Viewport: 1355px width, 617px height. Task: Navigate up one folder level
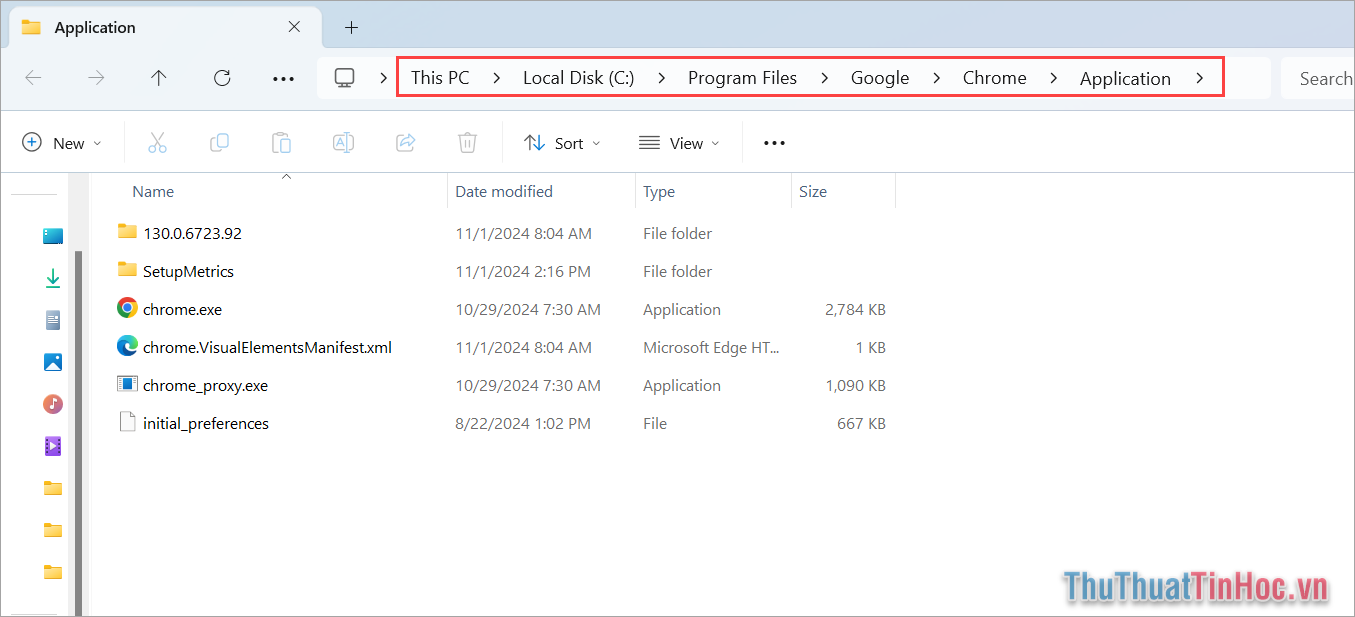pos(158,77)
